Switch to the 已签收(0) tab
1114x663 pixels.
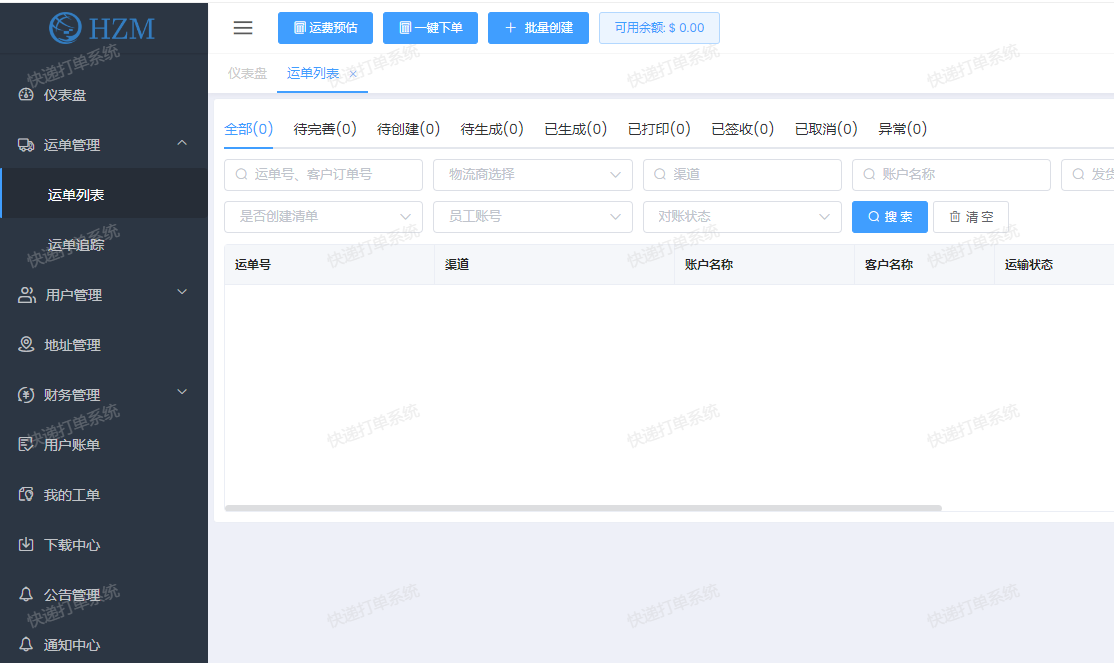[742, 129]
